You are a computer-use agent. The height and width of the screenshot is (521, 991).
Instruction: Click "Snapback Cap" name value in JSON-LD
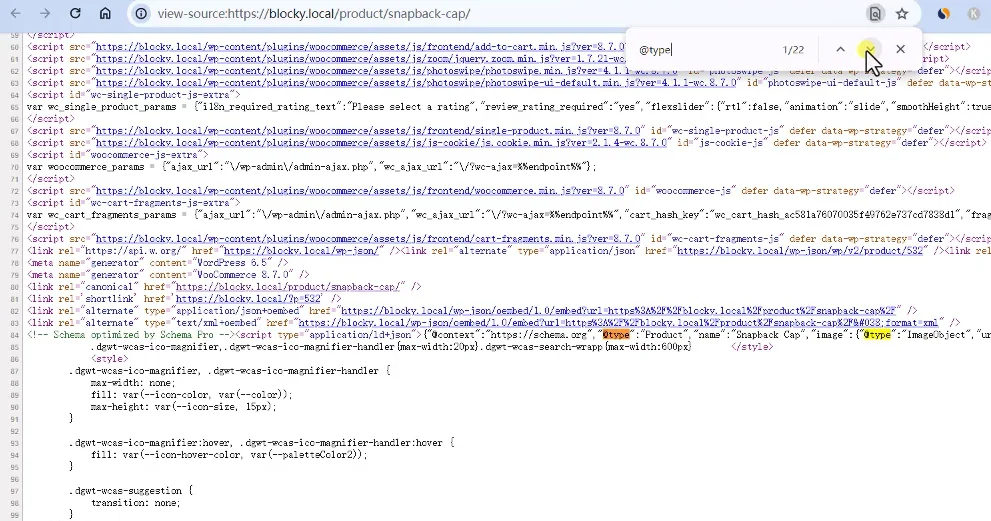click(767, 335)
